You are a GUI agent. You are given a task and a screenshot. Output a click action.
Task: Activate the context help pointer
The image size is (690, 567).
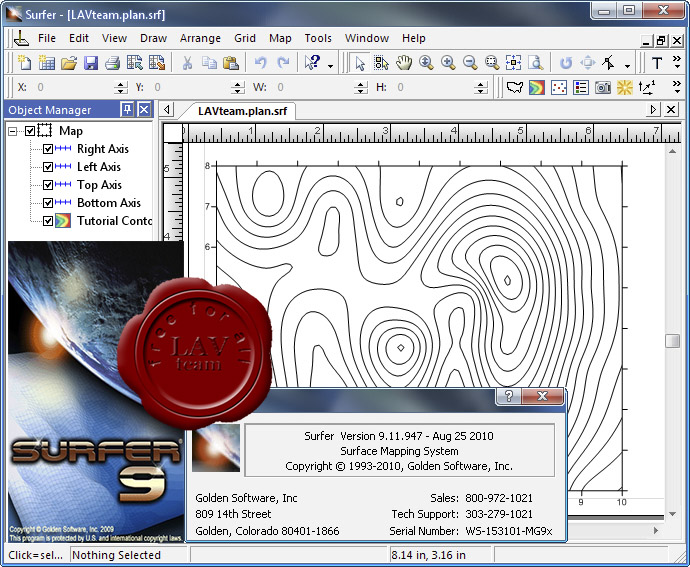(312, 63)
